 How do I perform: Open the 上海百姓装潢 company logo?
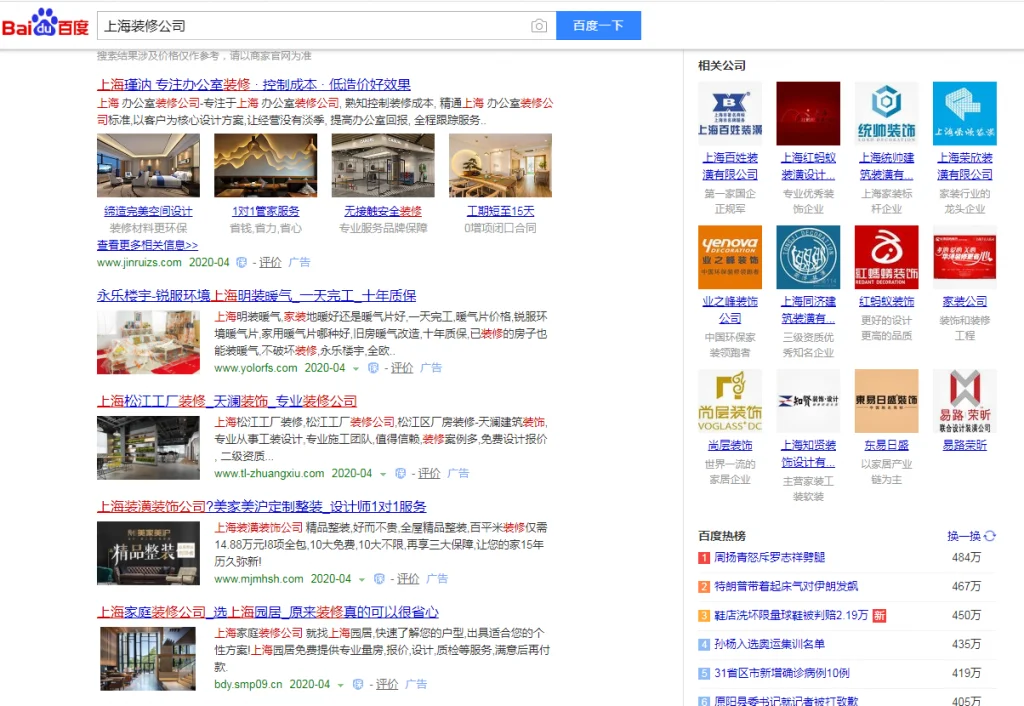(x=729, y=114)
